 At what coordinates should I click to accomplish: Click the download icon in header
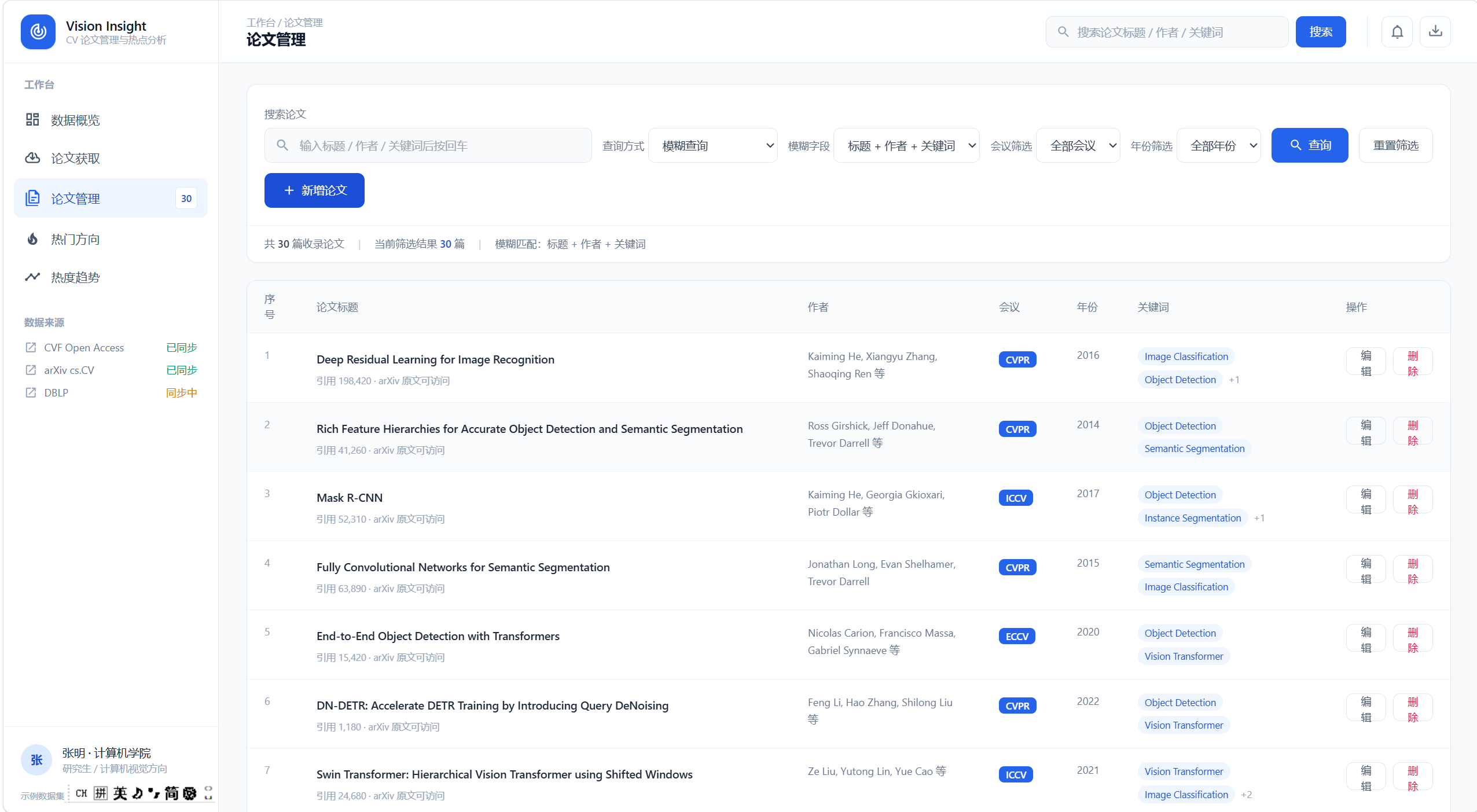(x=1435, y=32)
